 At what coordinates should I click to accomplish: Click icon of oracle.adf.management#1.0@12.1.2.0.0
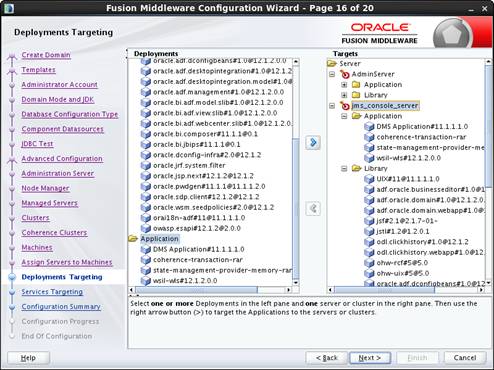coord(146,92)
